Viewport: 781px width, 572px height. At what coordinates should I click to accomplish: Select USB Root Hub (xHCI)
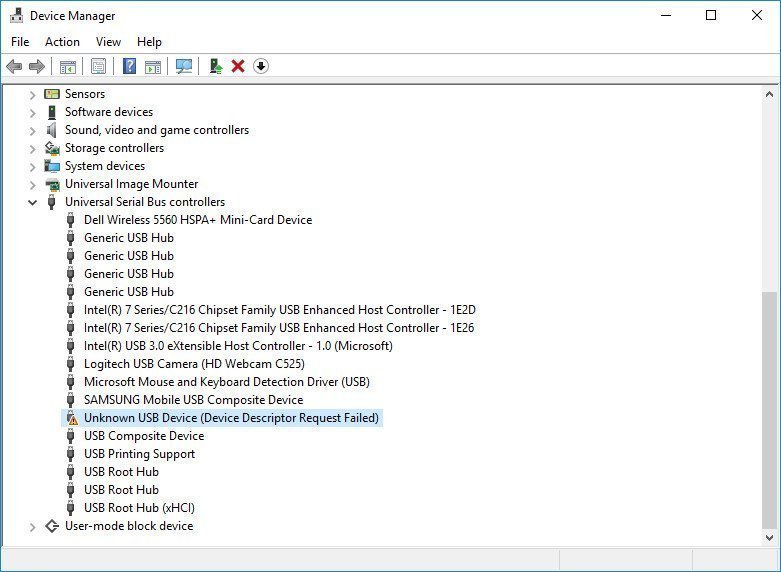[139, 508]
